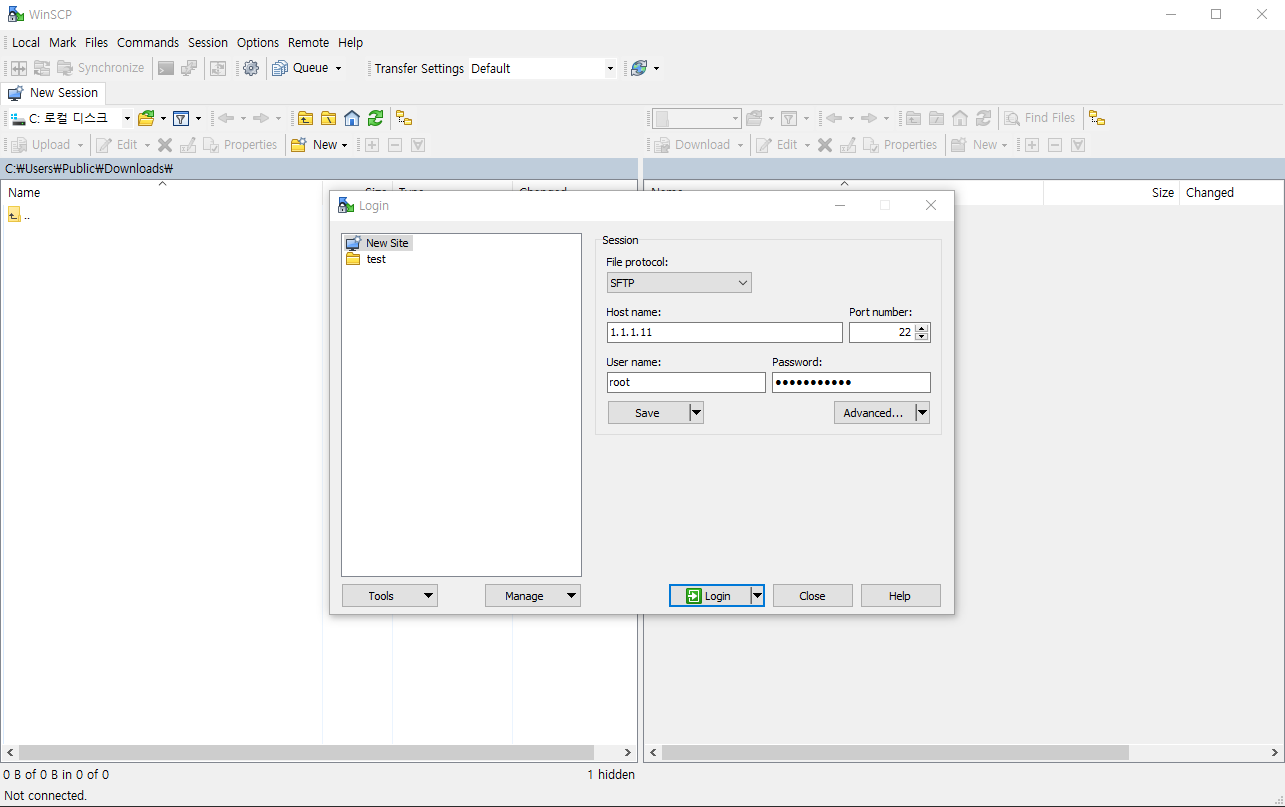Click the local back arrow icon
1285x807 pixels.
[x=226, y=118]
